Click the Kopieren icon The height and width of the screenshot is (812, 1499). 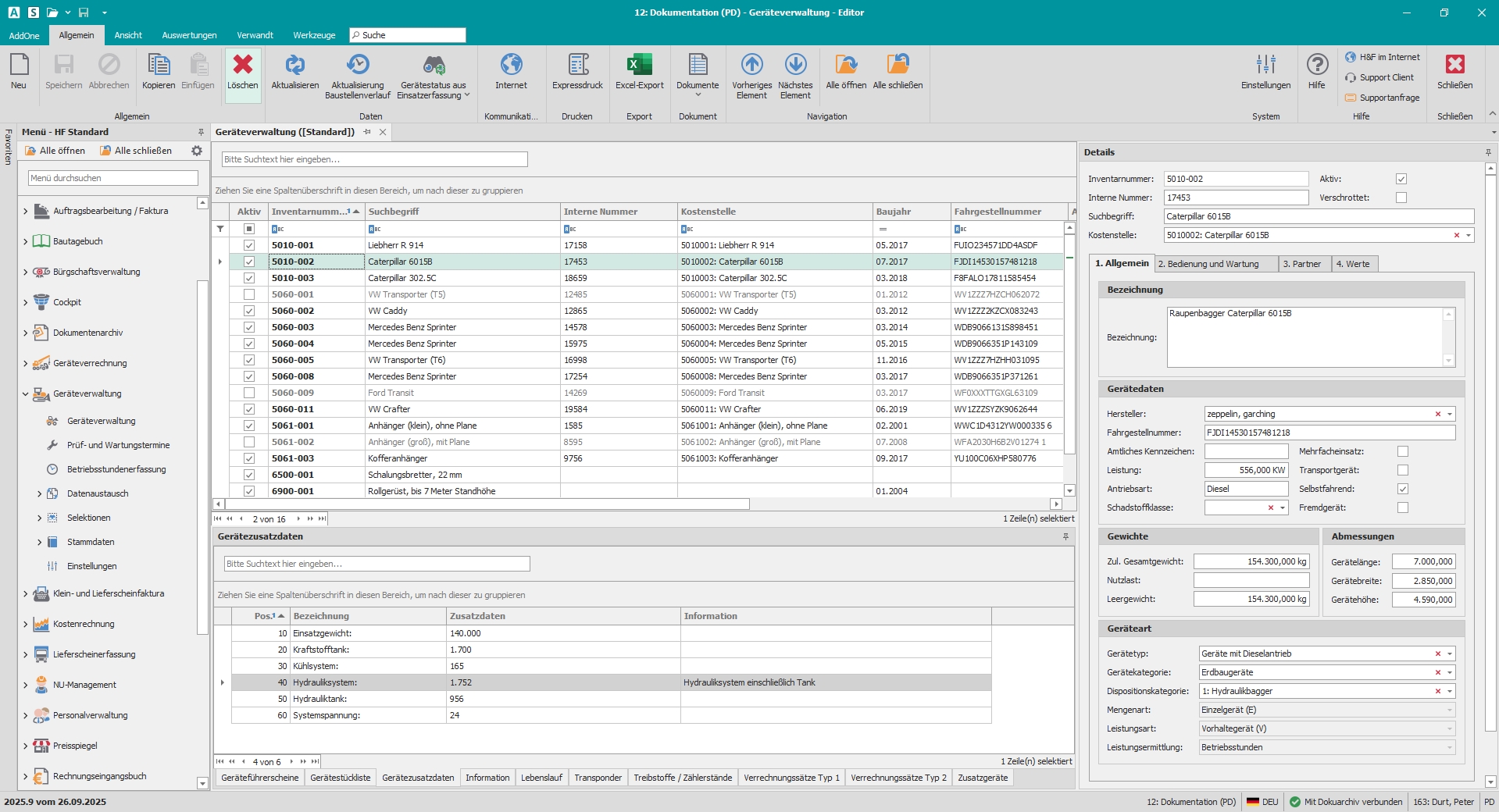click(159, 66)
